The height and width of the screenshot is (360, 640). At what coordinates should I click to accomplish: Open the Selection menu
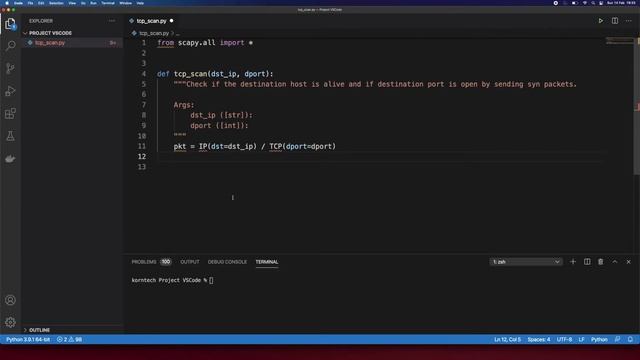click(56, 3)
